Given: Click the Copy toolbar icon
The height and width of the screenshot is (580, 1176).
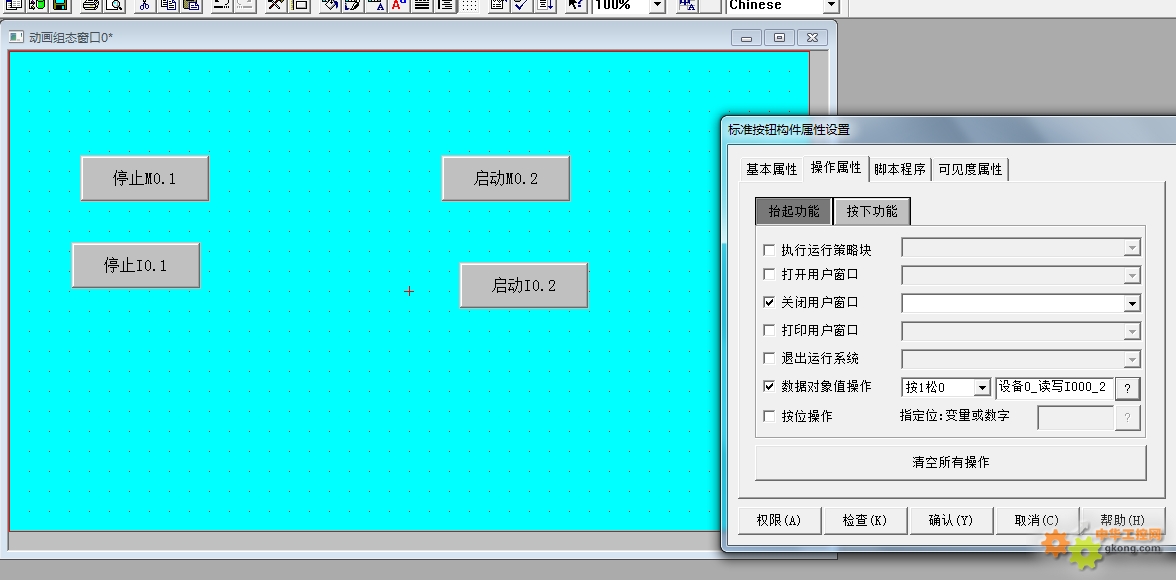Looking at the screenshot, I should [169, 5].
